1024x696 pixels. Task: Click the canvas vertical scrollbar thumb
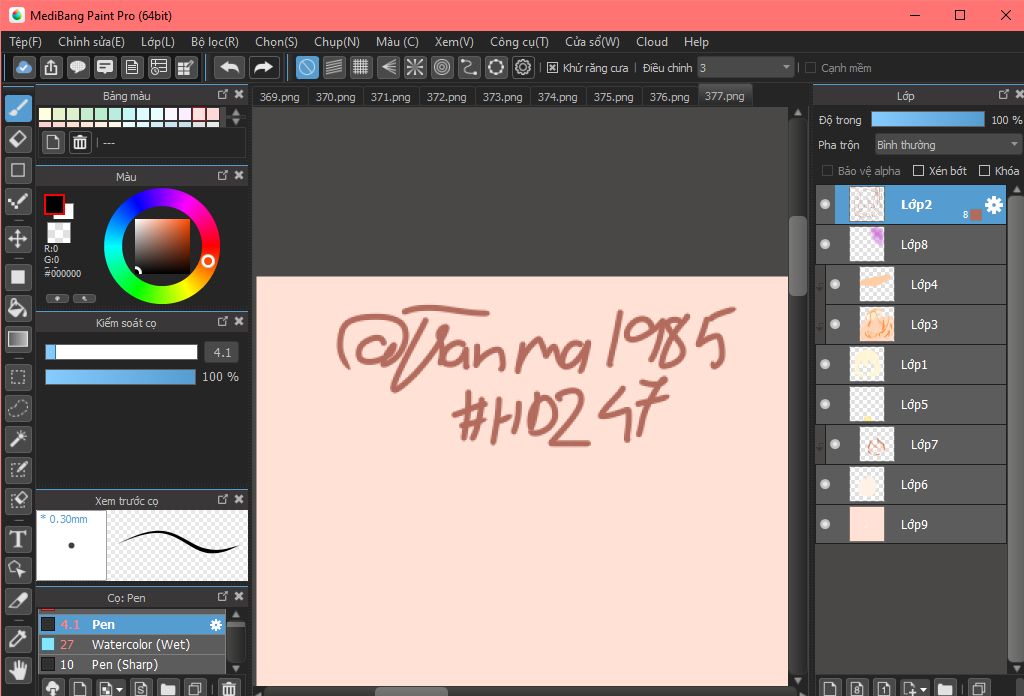797,256
